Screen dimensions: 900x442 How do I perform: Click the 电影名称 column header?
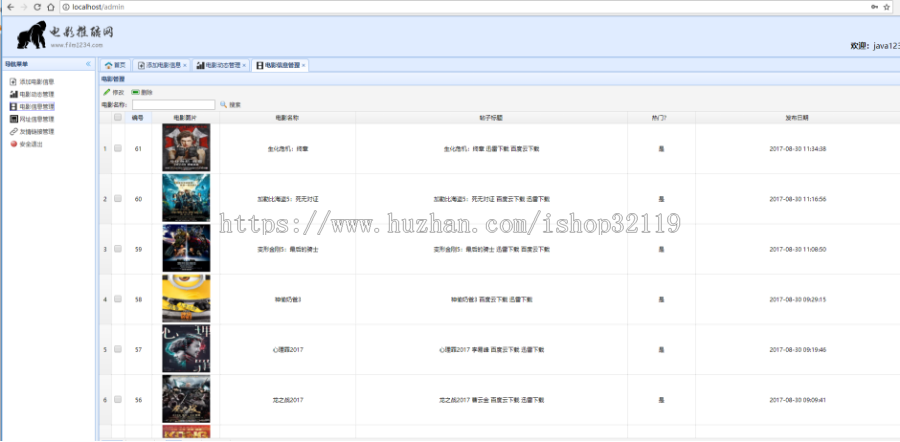coord(288,118)
